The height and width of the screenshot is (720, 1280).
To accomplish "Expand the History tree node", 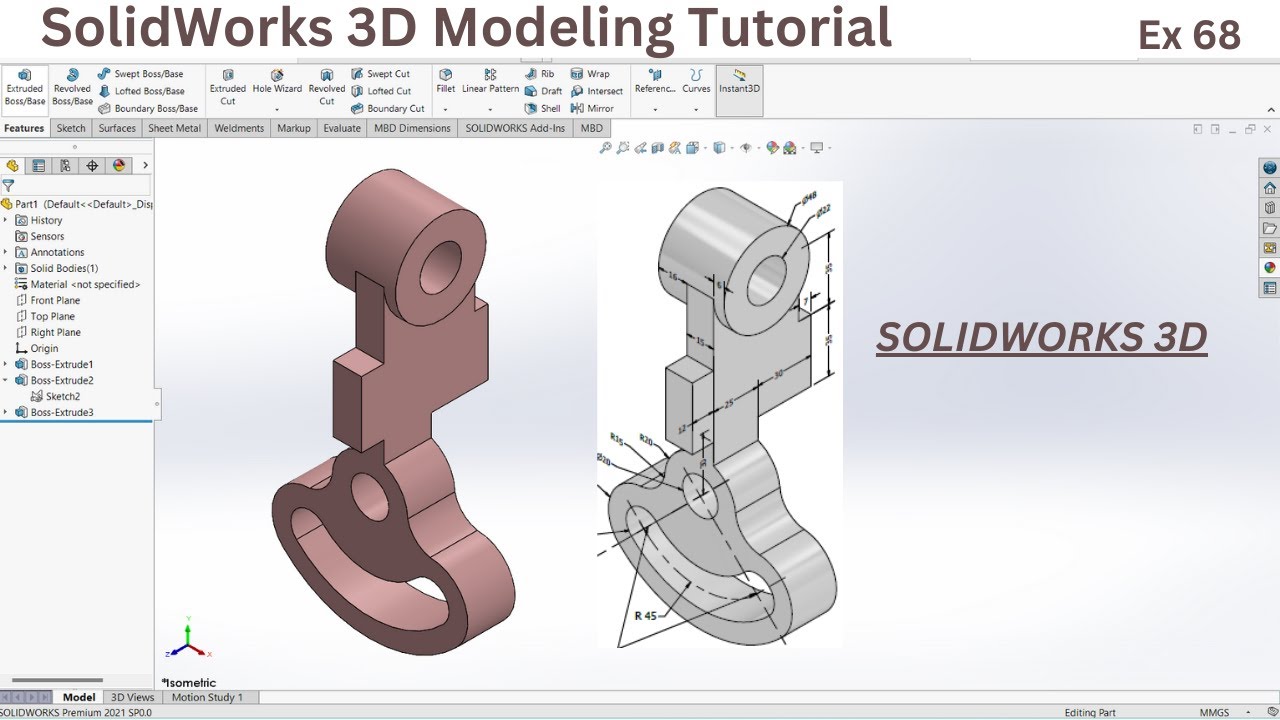I will click(x=6, y=220).
